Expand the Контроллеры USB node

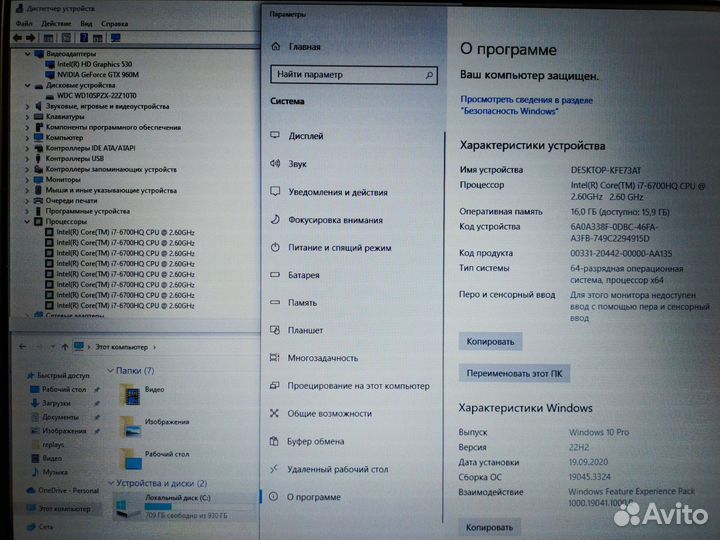(x=28, y=159)
